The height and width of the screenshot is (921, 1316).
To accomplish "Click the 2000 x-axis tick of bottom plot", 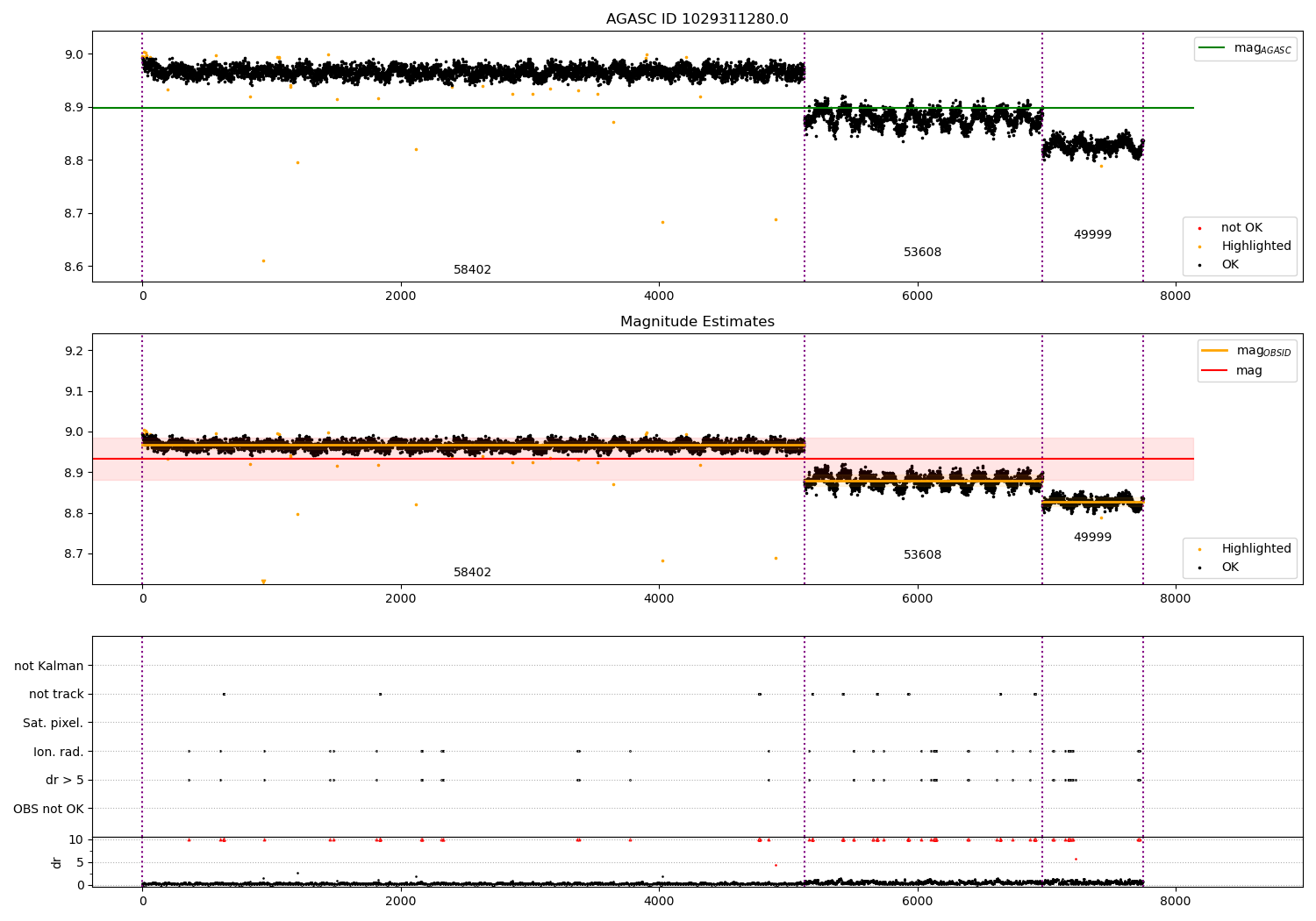I will point(401,901).
